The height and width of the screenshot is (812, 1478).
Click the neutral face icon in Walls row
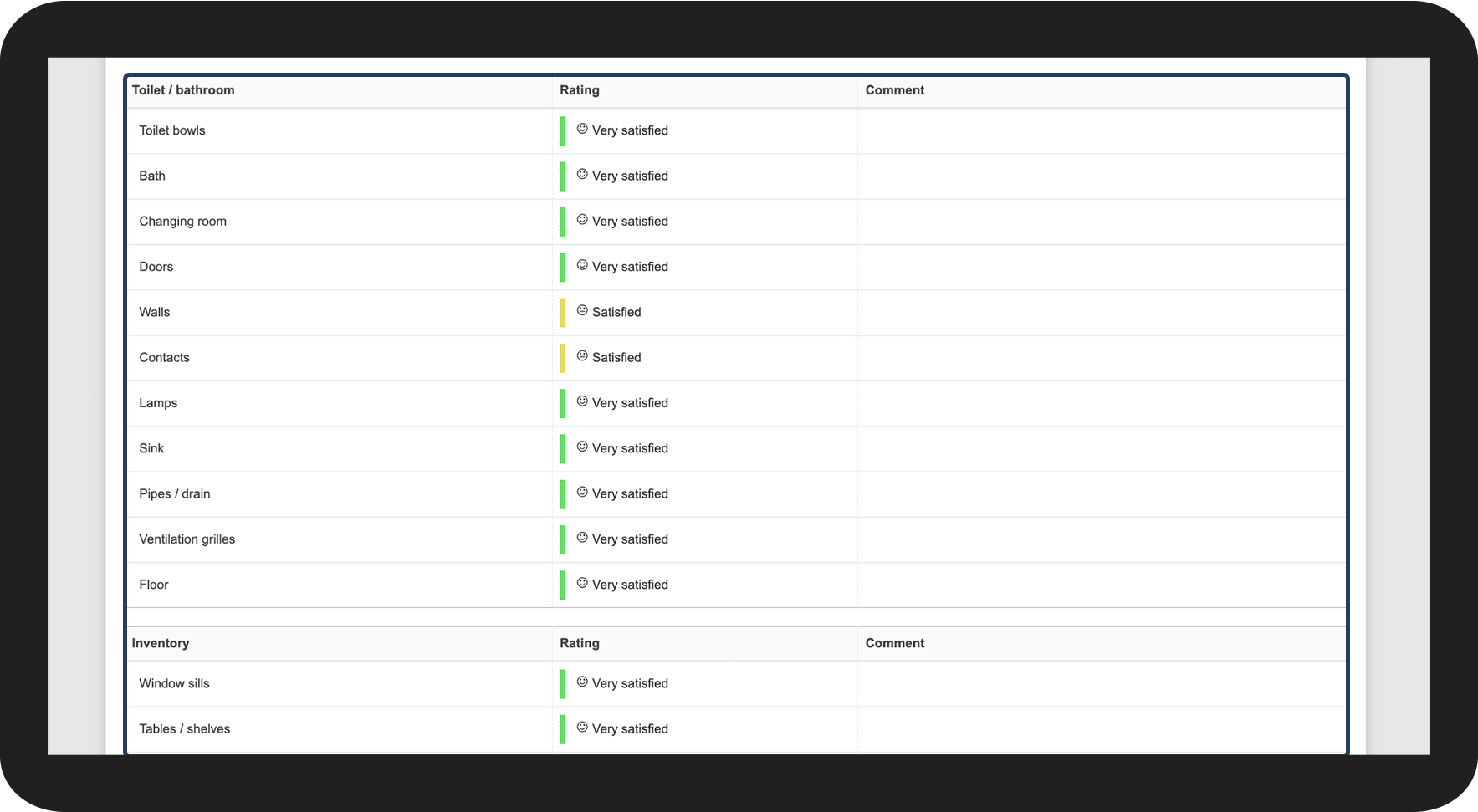[x=582, y=310]
